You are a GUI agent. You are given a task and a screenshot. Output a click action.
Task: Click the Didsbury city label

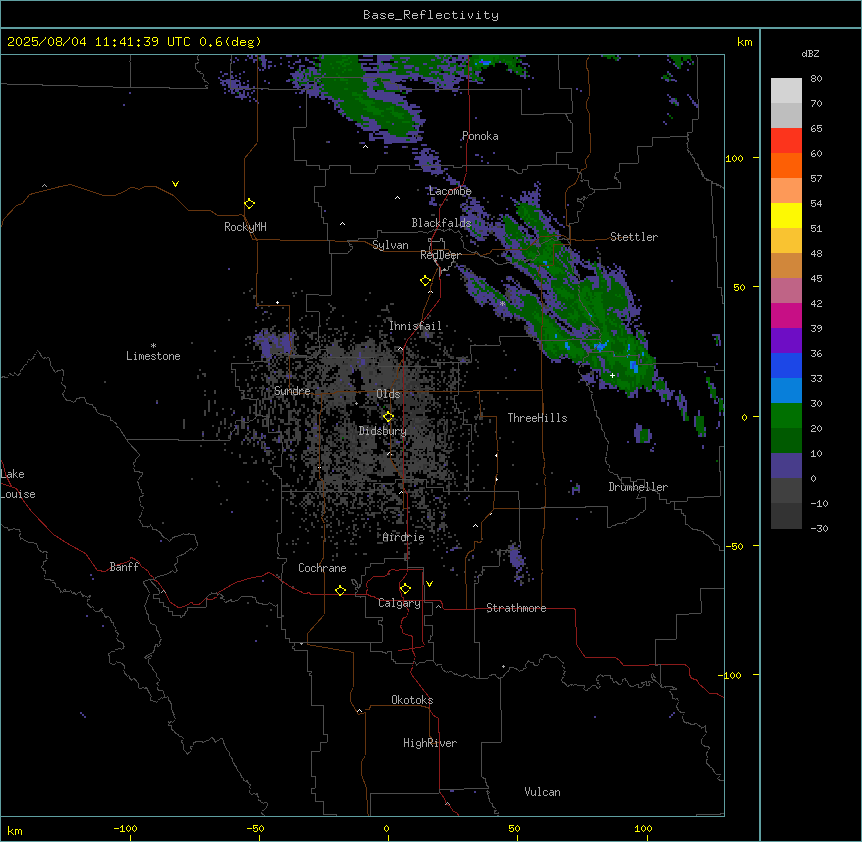[383, 431]
